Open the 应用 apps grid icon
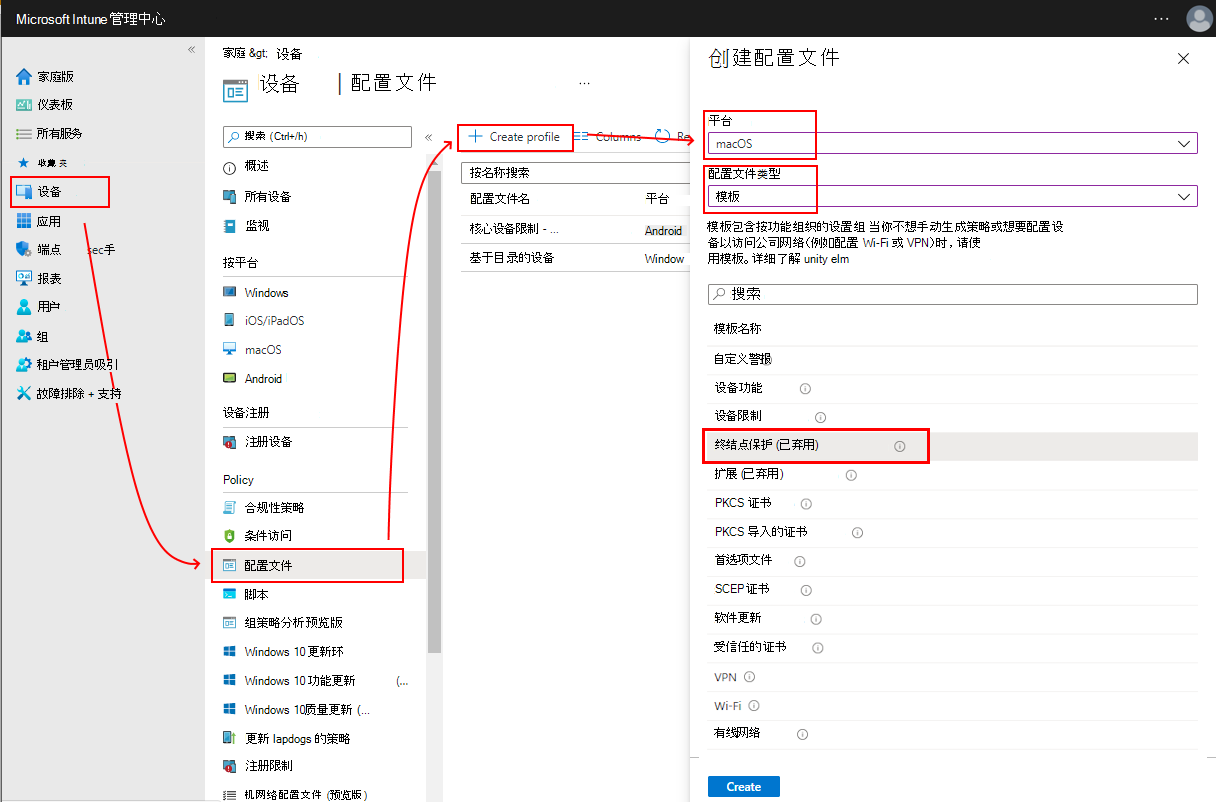The height and width of the screenshot is (802, 1216). click(x=24, y=221)
